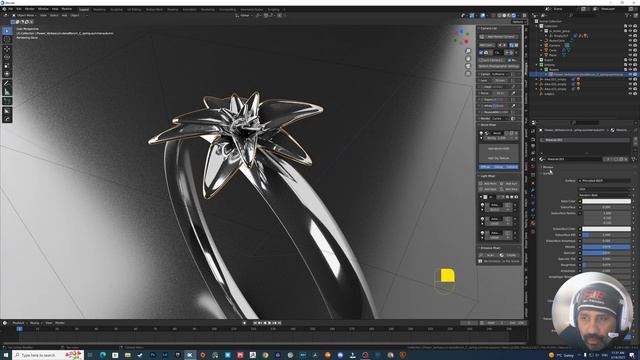Open the GGX distribution dropdown
This screenshot has width=640, height=360.
point(604,189)
